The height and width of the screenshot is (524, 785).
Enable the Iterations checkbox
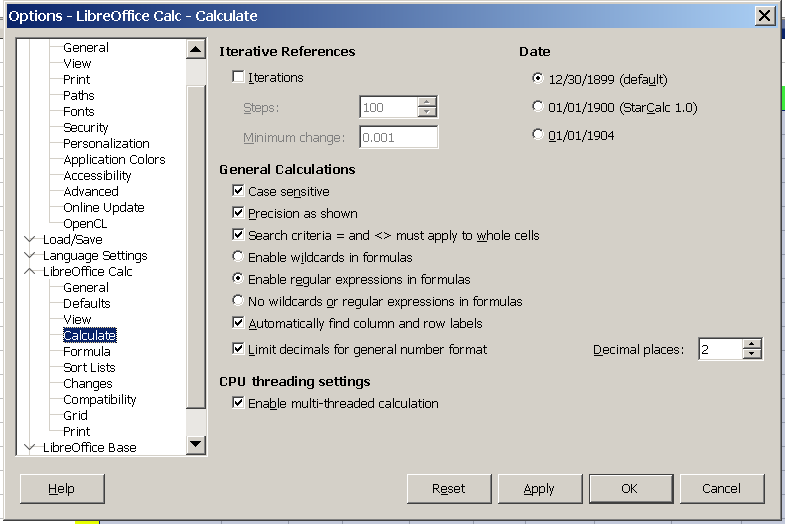(x=238, y=77)
